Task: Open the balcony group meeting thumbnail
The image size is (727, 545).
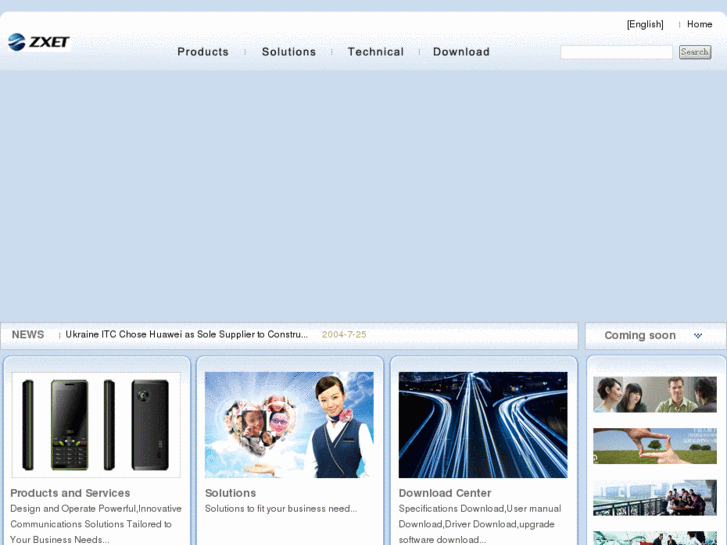Action: [655, 498]
